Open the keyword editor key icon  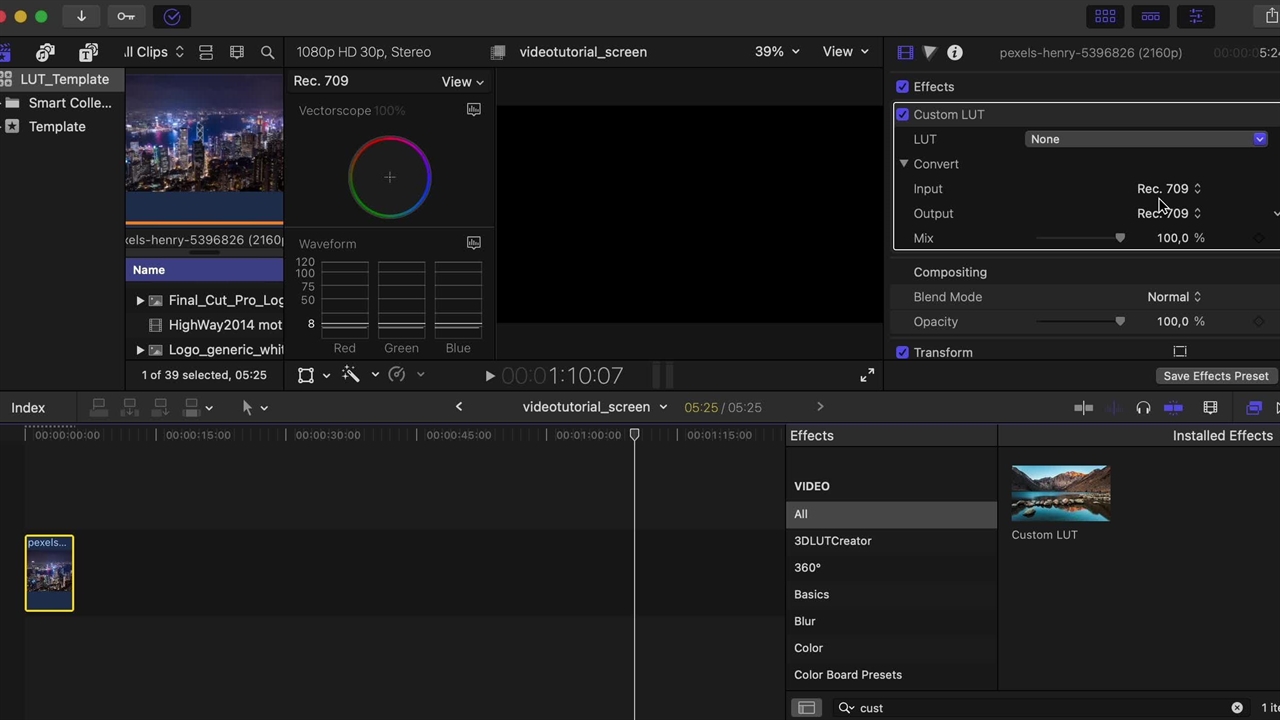(126, 16)
